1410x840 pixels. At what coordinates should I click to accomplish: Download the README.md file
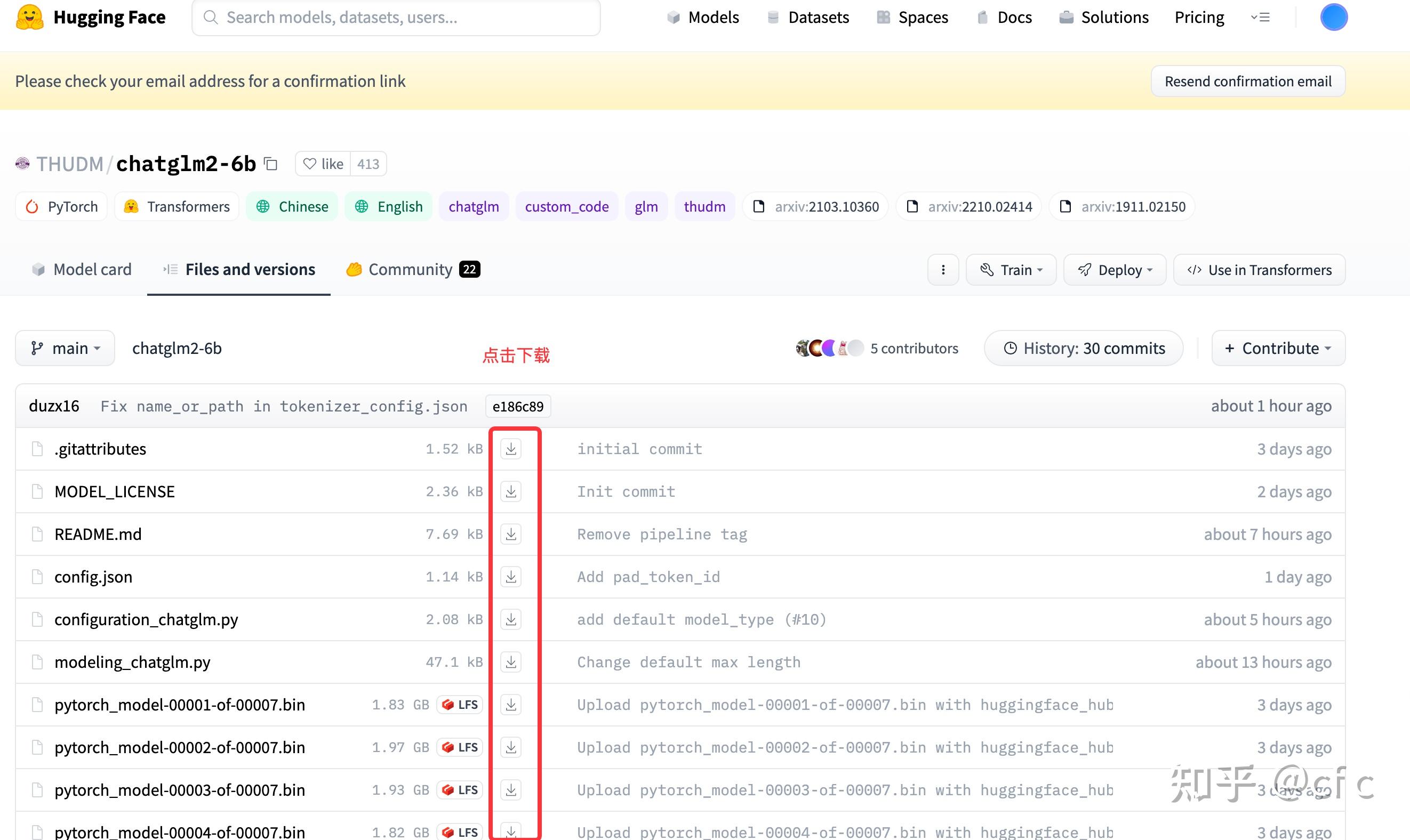[x=511, y=534]
